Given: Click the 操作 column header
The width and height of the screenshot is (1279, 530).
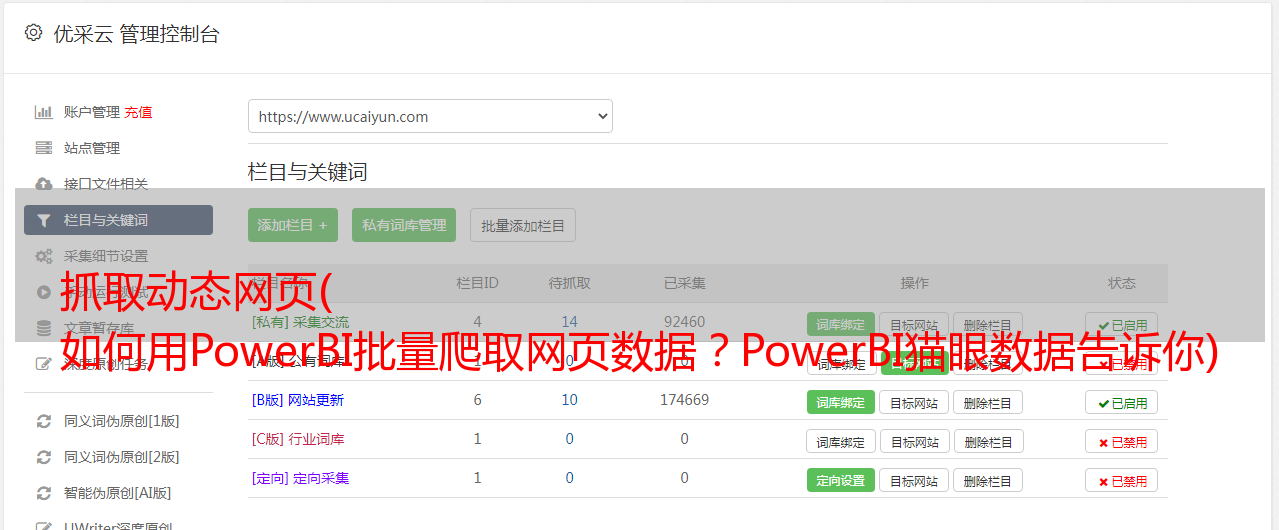Looking at the screenshot, I should pos(915,283).
